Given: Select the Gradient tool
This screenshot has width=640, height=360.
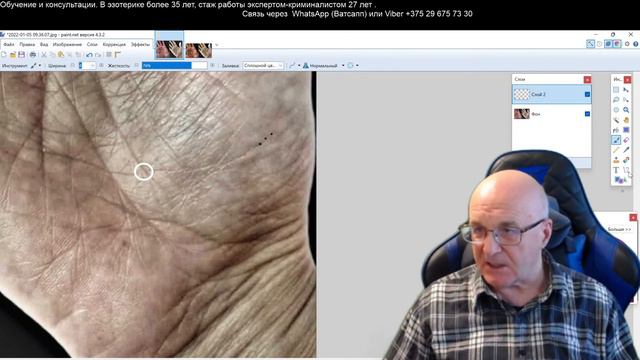Looking at the screenshot, I should 626,130.
